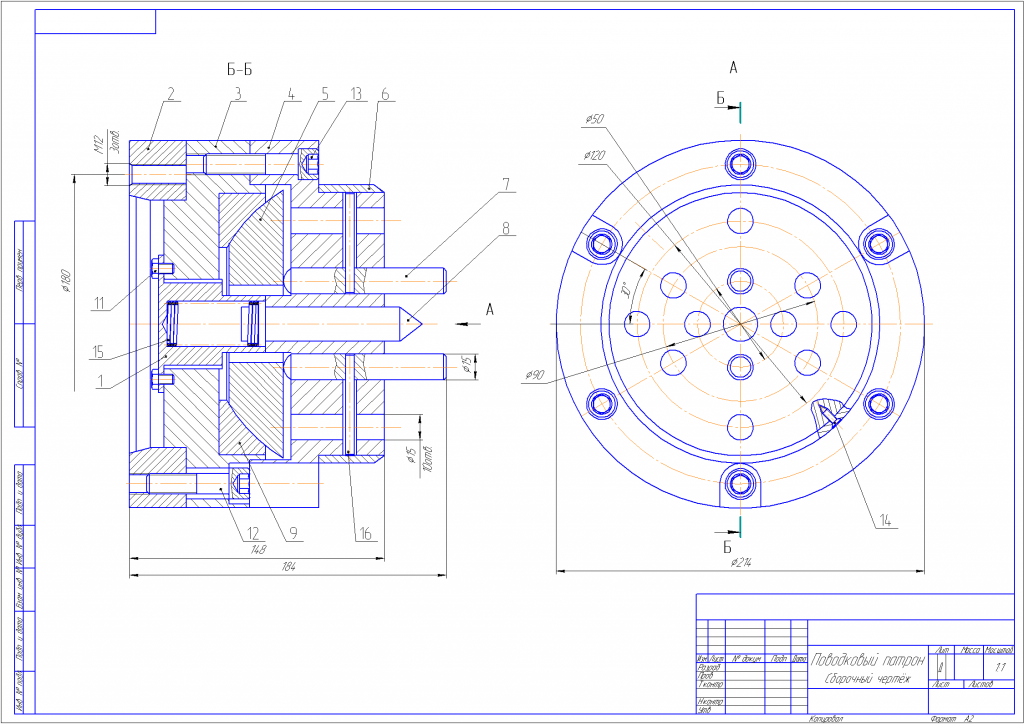The image size is (1024, 724).
Task: Select the 'ø90' diameter dimension
Action: pos(535,375)
